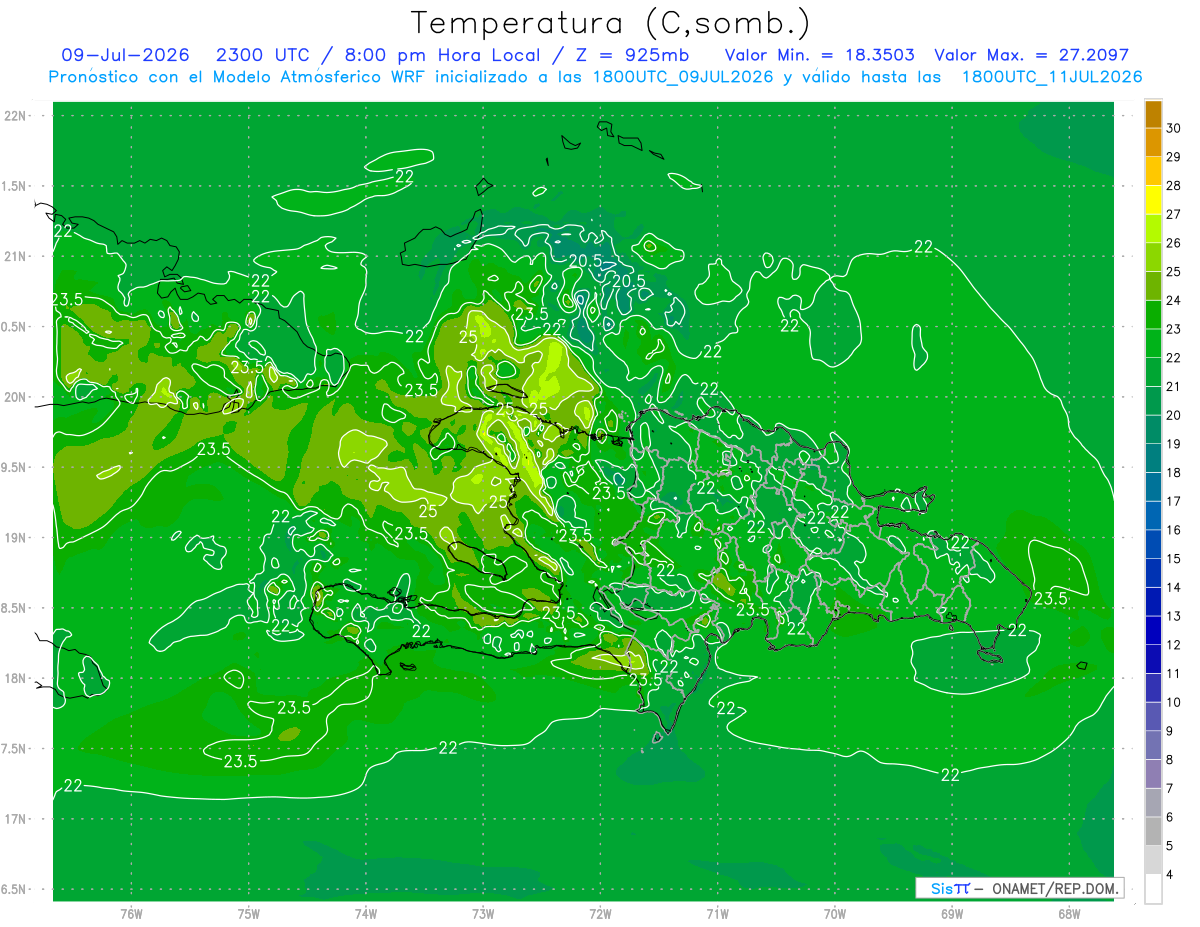1200x927 pixels.
Task: Click the '73W' longitude axis label
Action: click(x=483, y=914)
